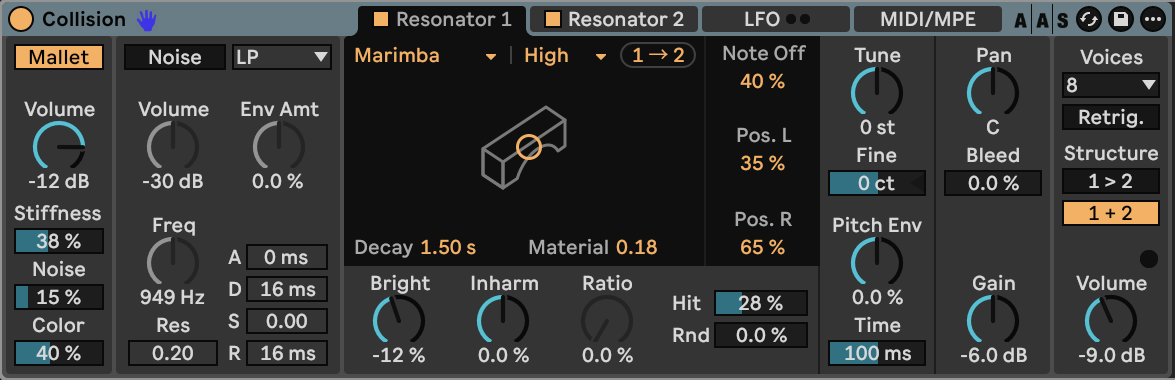Toggle the Retrig. button
This screenshot has height=380, width=1175.
click(1111, 117)
